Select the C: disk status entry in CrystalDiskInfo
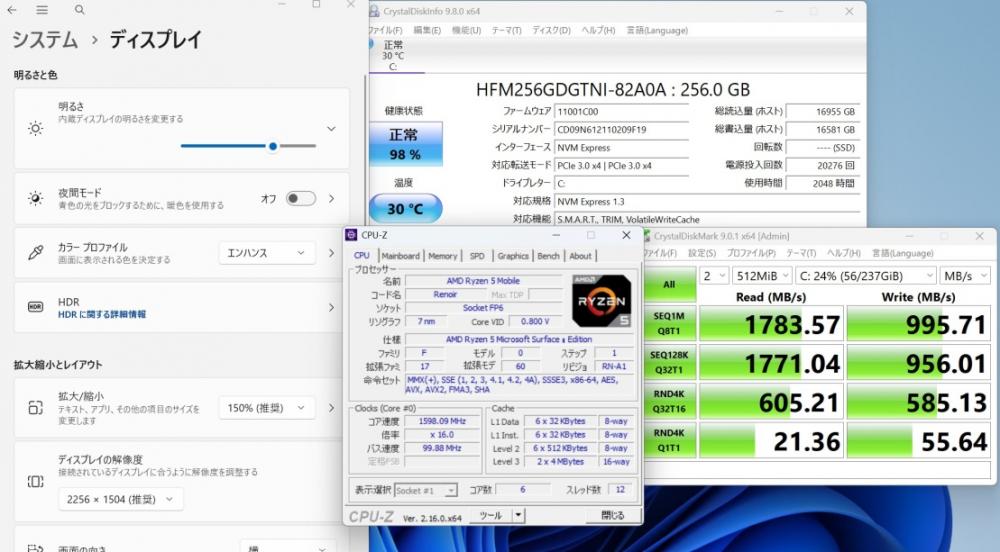 point(393,55)
